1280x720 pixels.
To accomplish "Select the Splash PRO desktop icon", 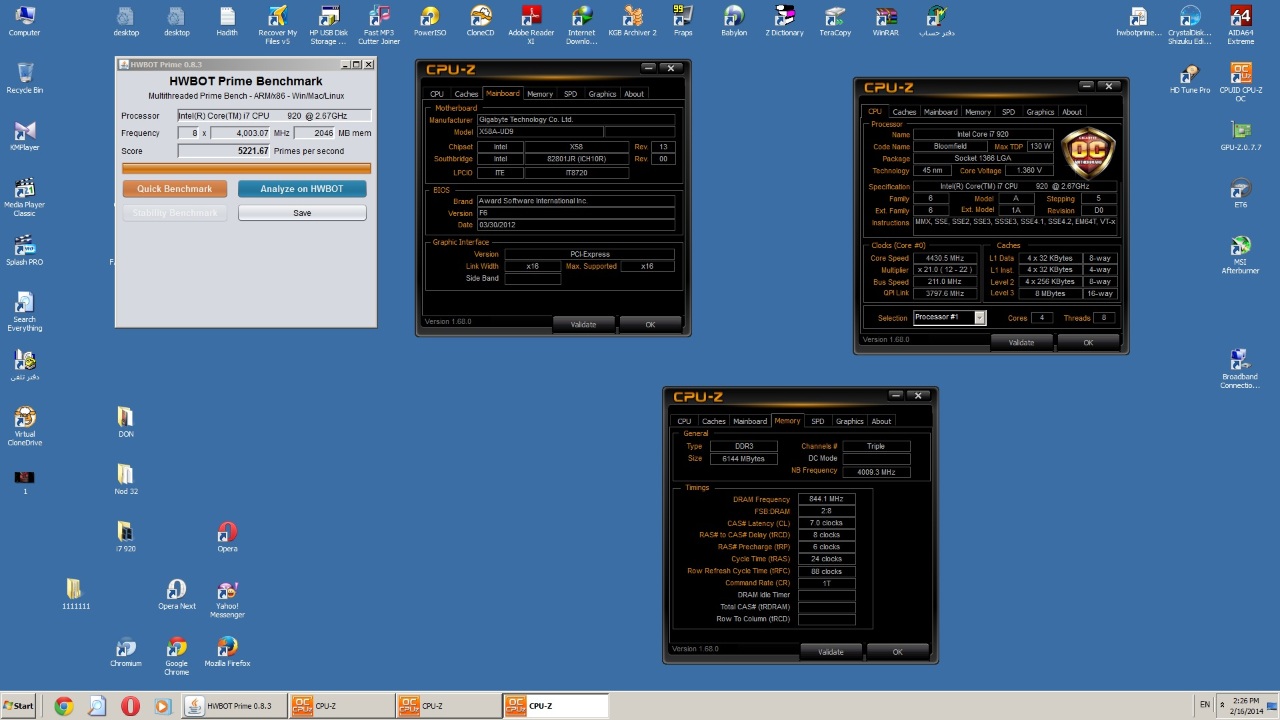I will (25, 250).
